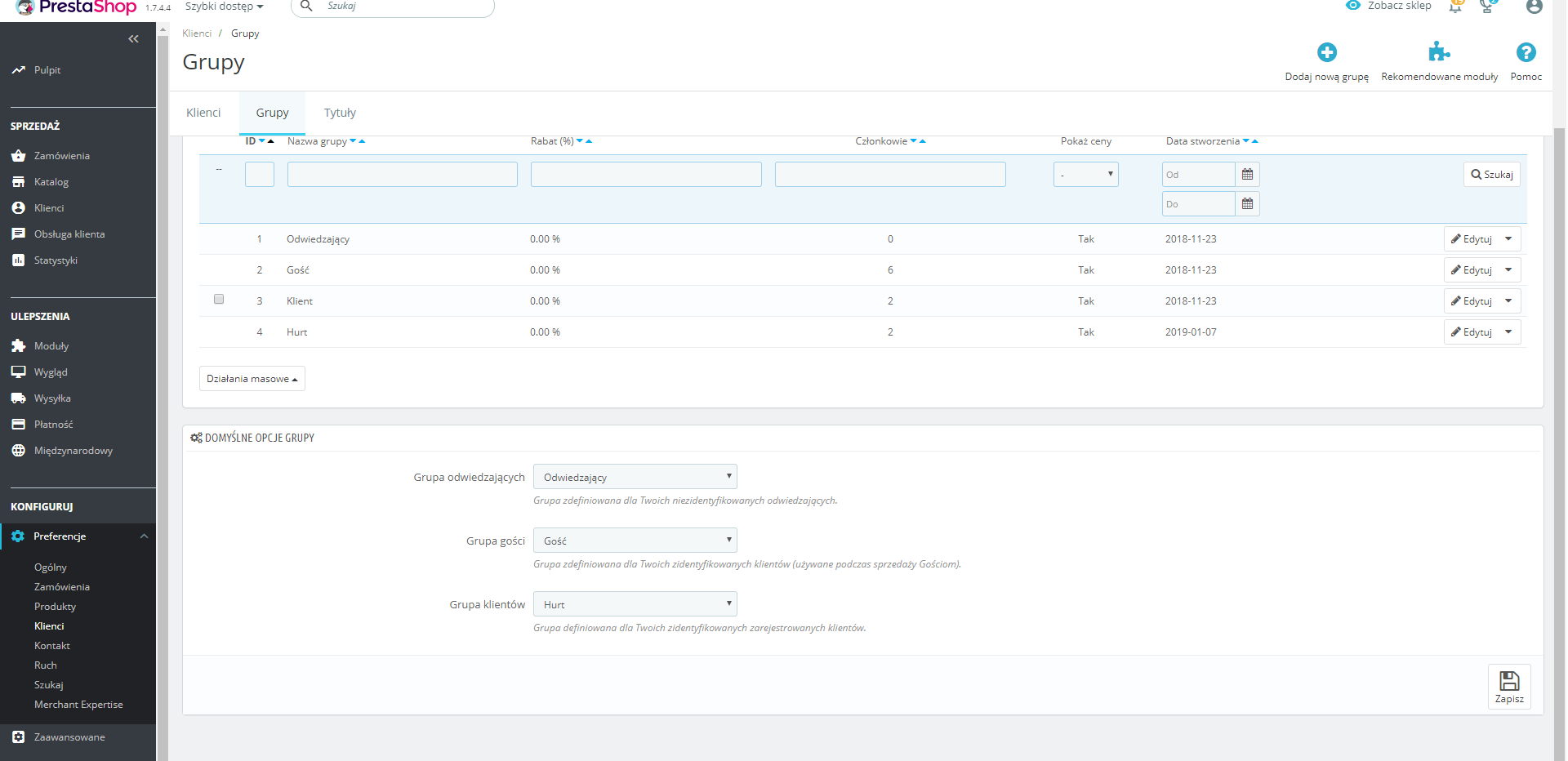Open Ogólny in the Preferencje submenu
This screenshot has width=1568, height=761.
[x=51, y=567]
